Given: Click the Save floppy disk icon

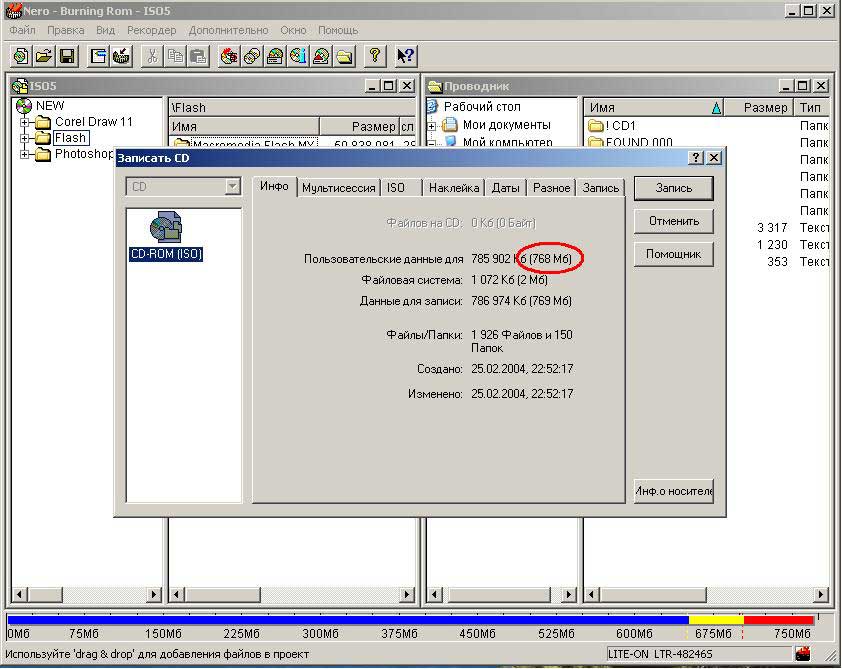Looking at the screenshot, I should coord(67,56).
